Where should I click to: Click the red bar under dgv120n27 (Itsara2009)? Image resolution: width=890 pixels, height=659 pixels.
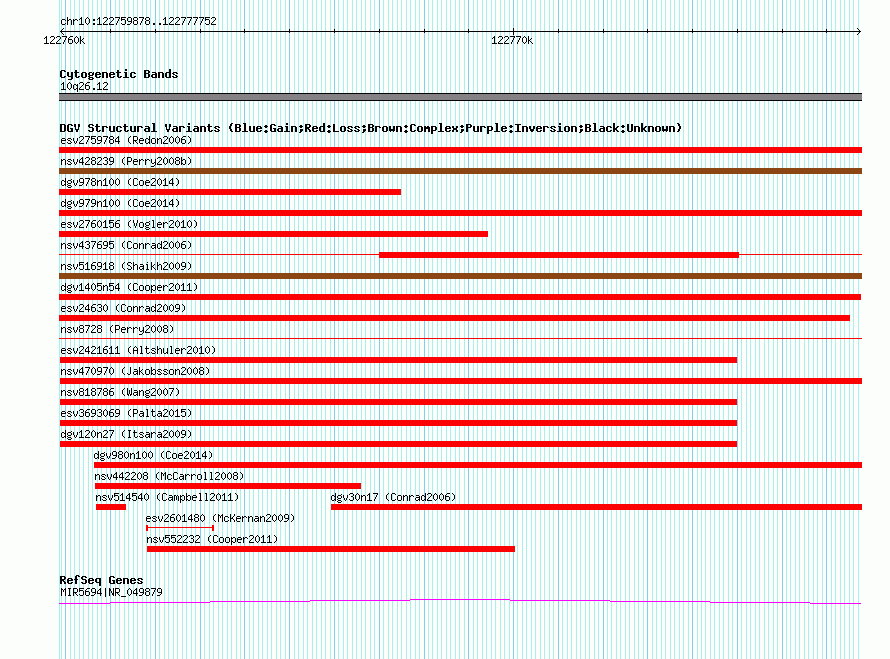point(398,444)
